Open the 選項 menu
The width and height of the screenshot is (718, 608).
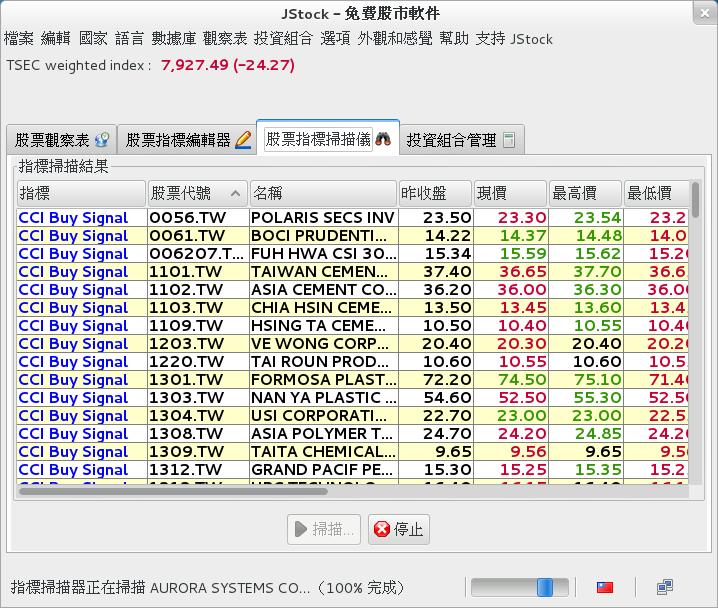(335, 38)
